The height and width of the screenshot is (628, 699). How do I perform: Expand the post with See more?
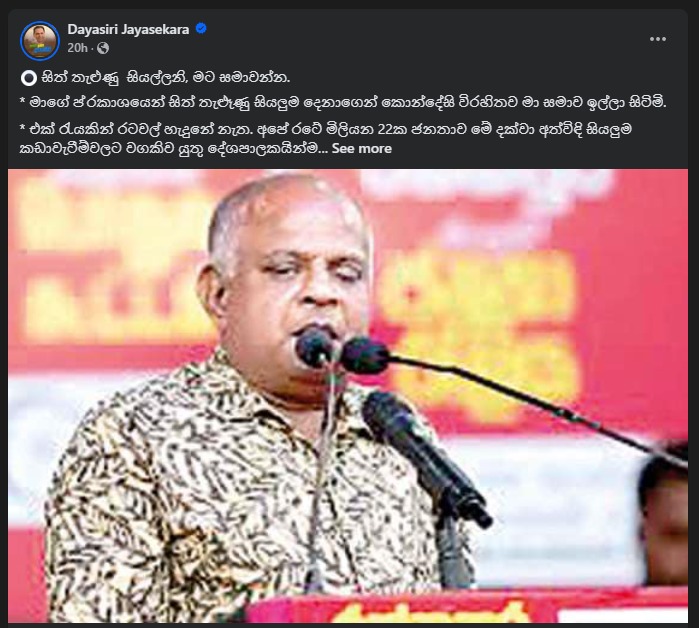(x=362, y=148)
